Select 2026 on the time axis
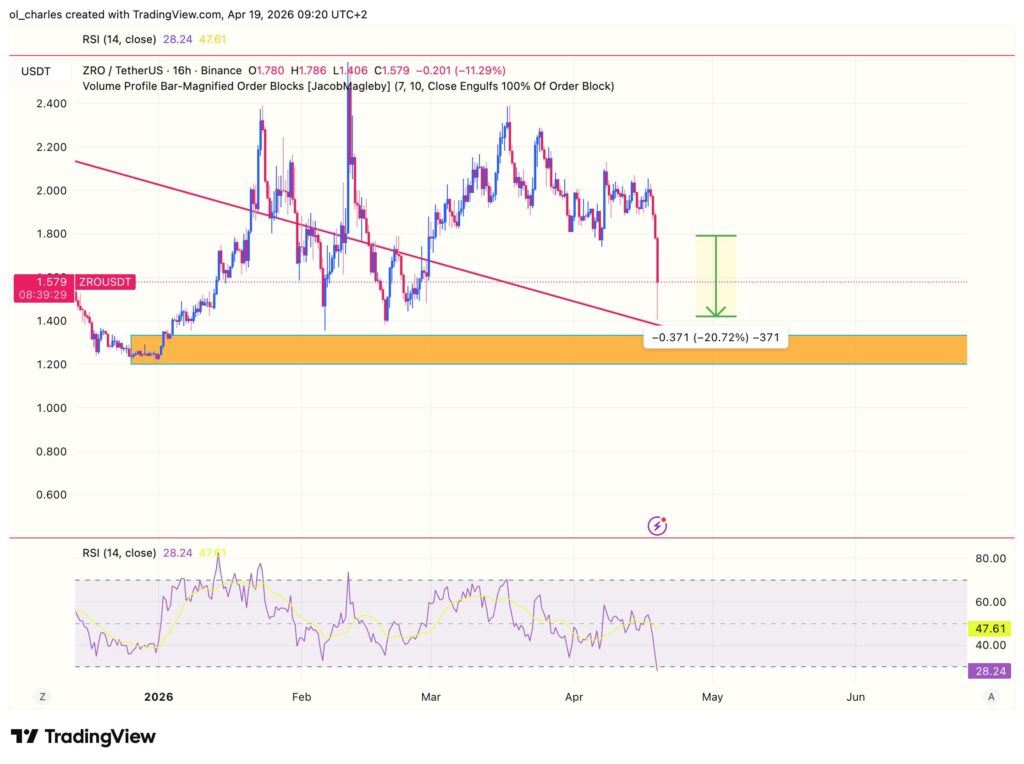 click(x=157, y=696)
